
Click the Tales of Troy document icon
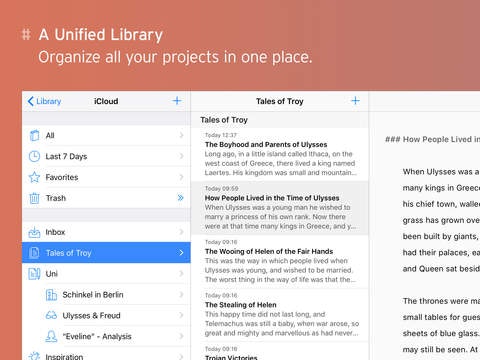[x=34, y=253]
